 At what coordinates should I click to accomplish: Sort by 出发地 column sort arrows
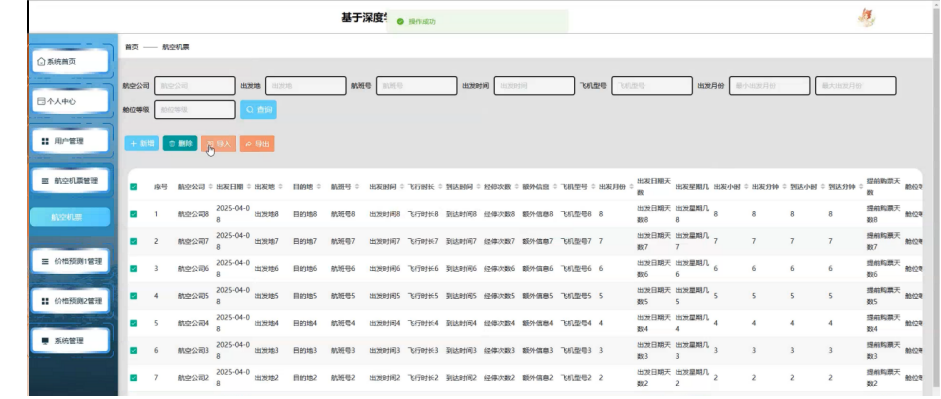(280, 187)
